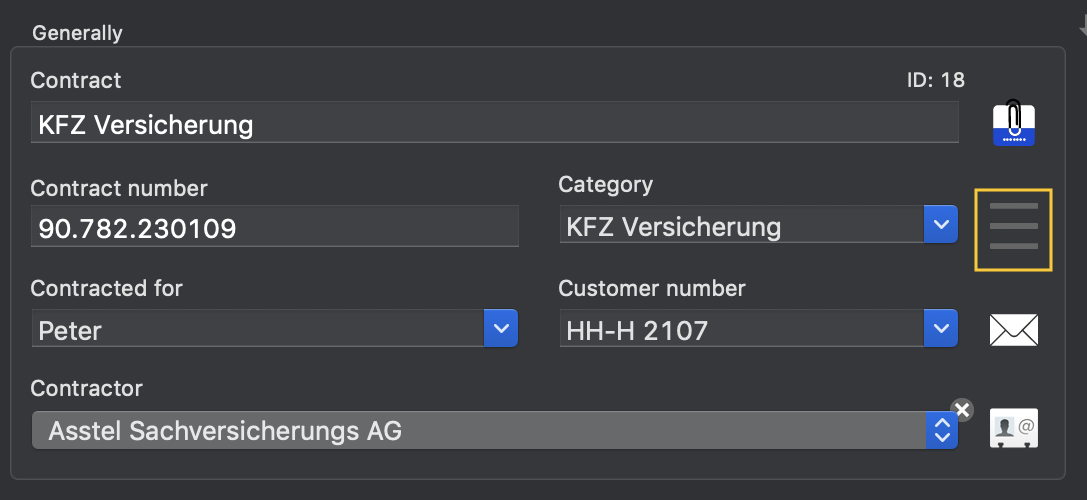Click the Category text box KFZ Versicherung
1087x500 pixels.
742,224
